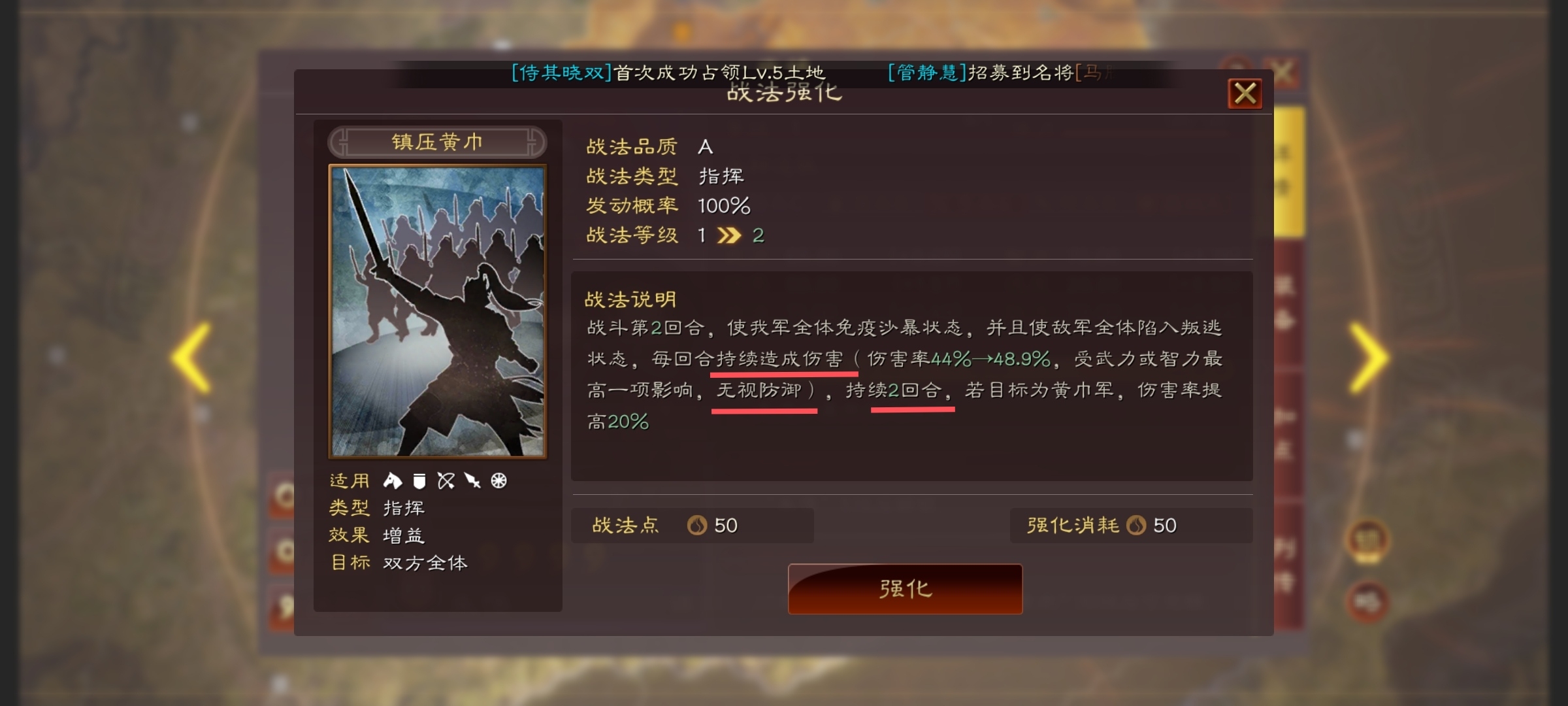Click the flame icon beside 战法点

click(x=696, y=525)
